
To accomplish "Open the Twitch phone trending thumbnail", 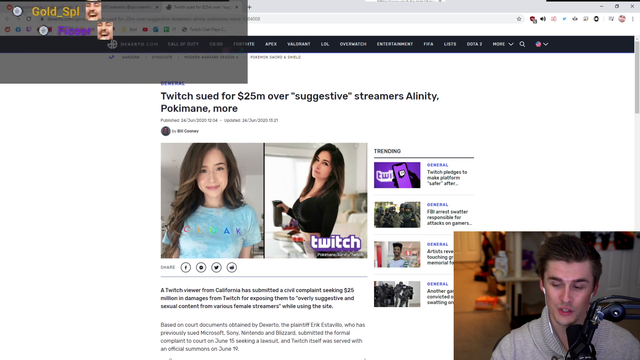I will [397, 175].
